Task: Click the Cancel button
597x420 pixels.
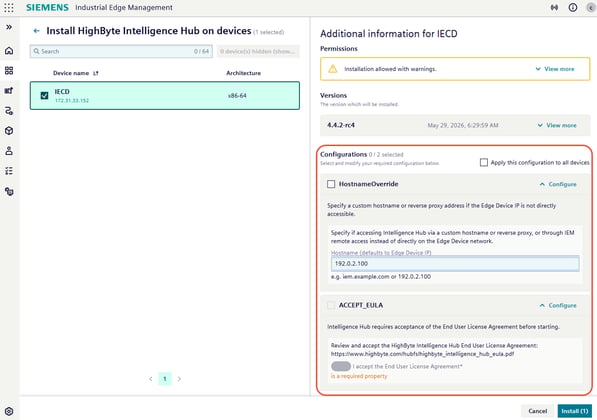Action: click(538, 411)
